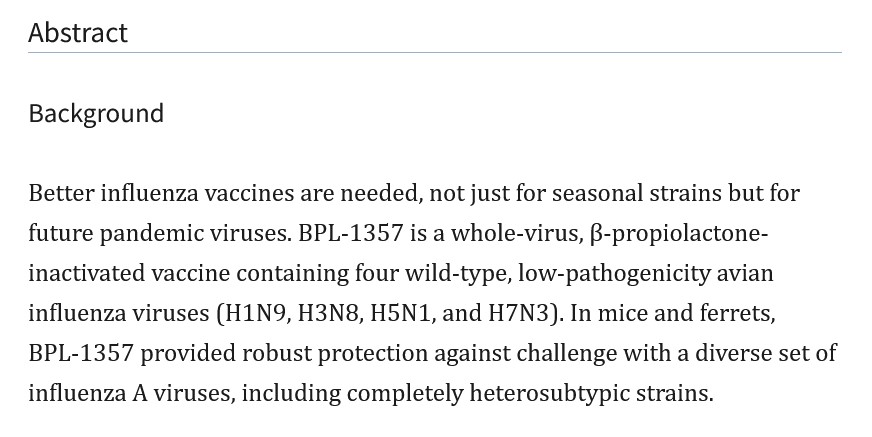872x437 pixels.
Task: Click the H1N9 virus subtype text
Action: pyautogui.click(x=256, y=314)
